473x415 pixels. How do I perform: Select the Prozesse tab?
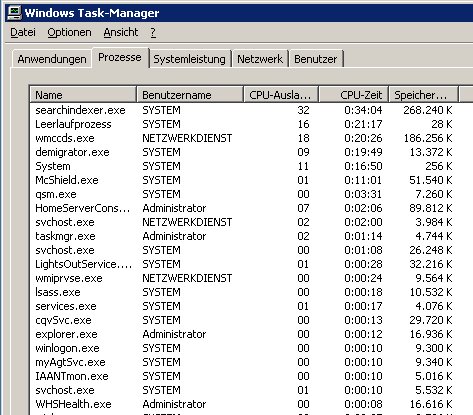click(120, 58)
